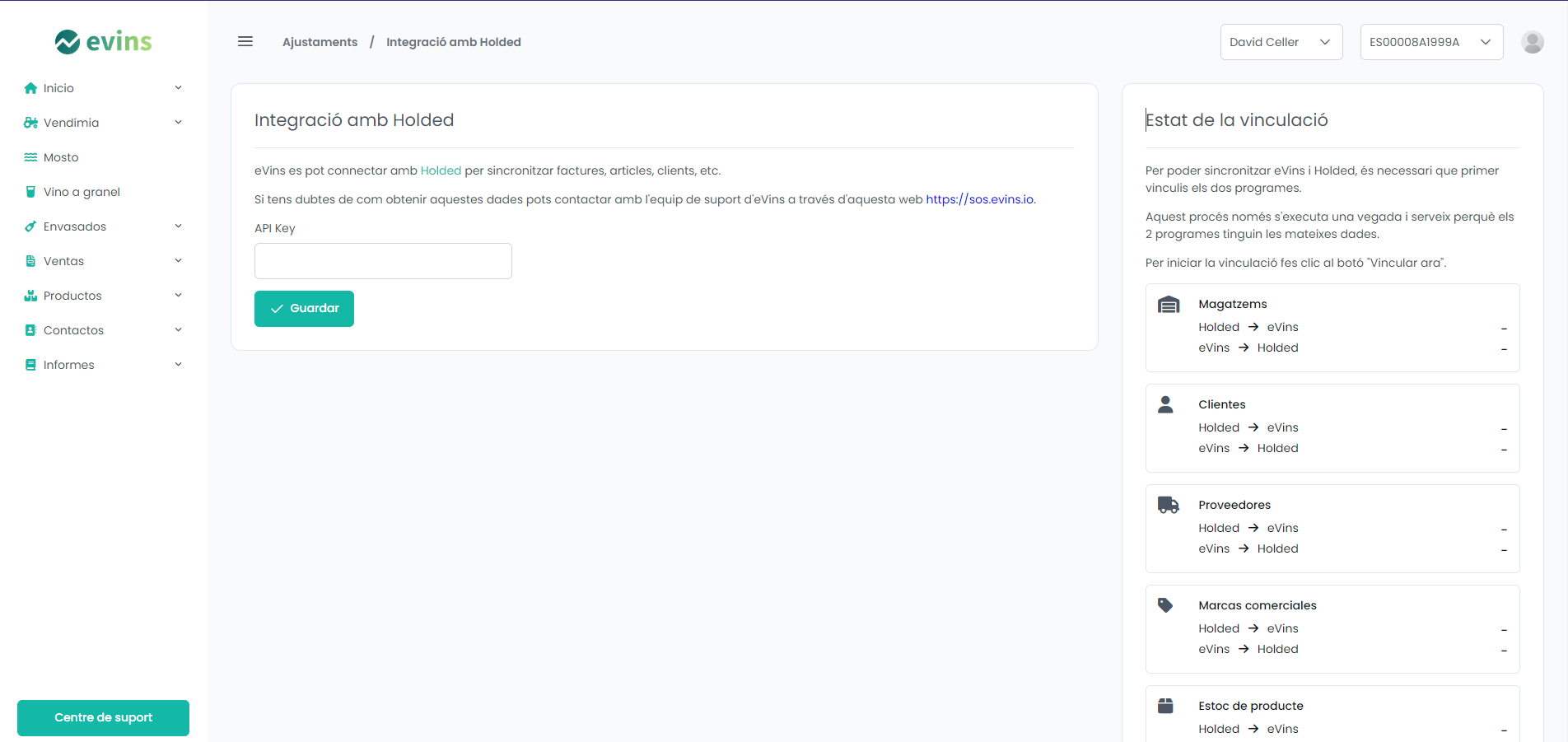Screen dimensions: 1568x742
Task: Click the Clientes person icon
Action: (1165, 404)
